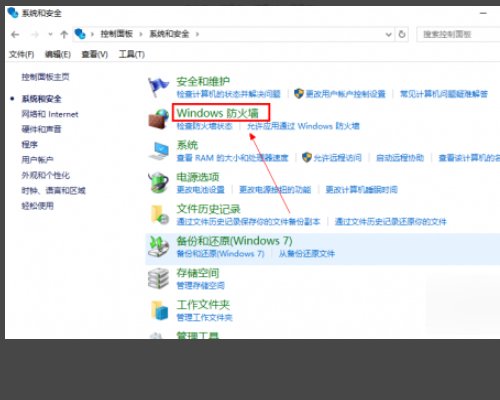This screenshot has height=400, width=500.
Task: Open the address bar history dropdown
Action: pyautogui.click(x=388, y=34)
